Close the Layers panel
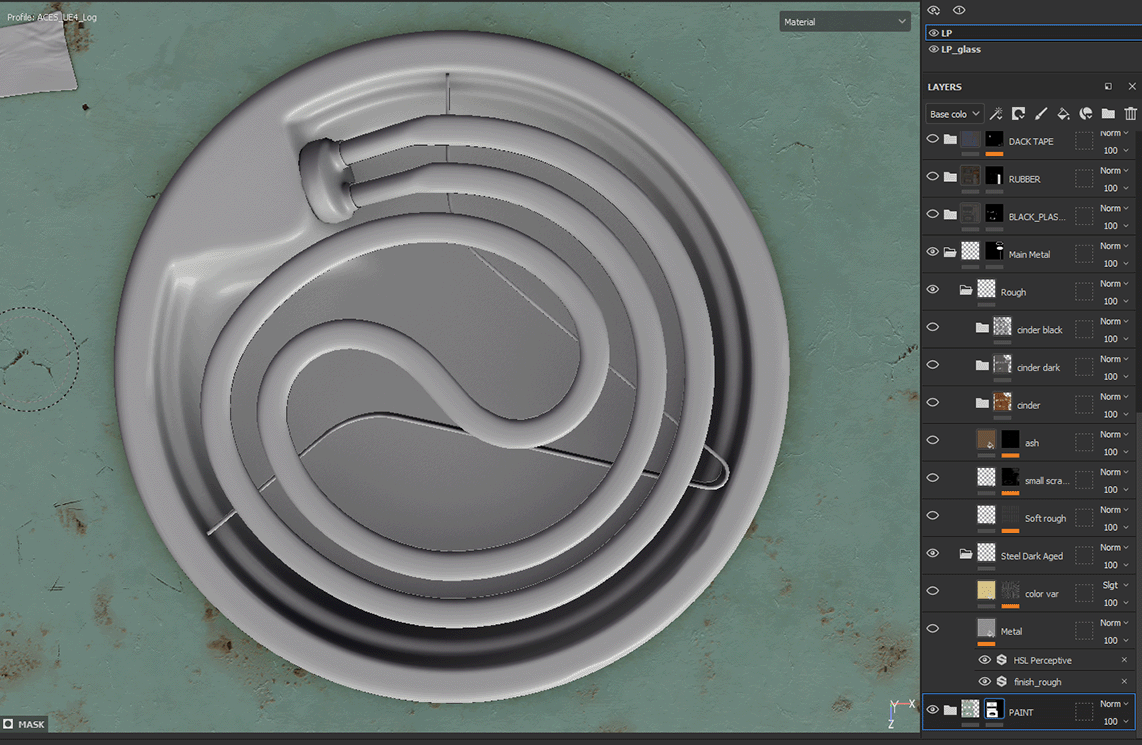Screen dimensions: 1142x745 (1132, 87)
